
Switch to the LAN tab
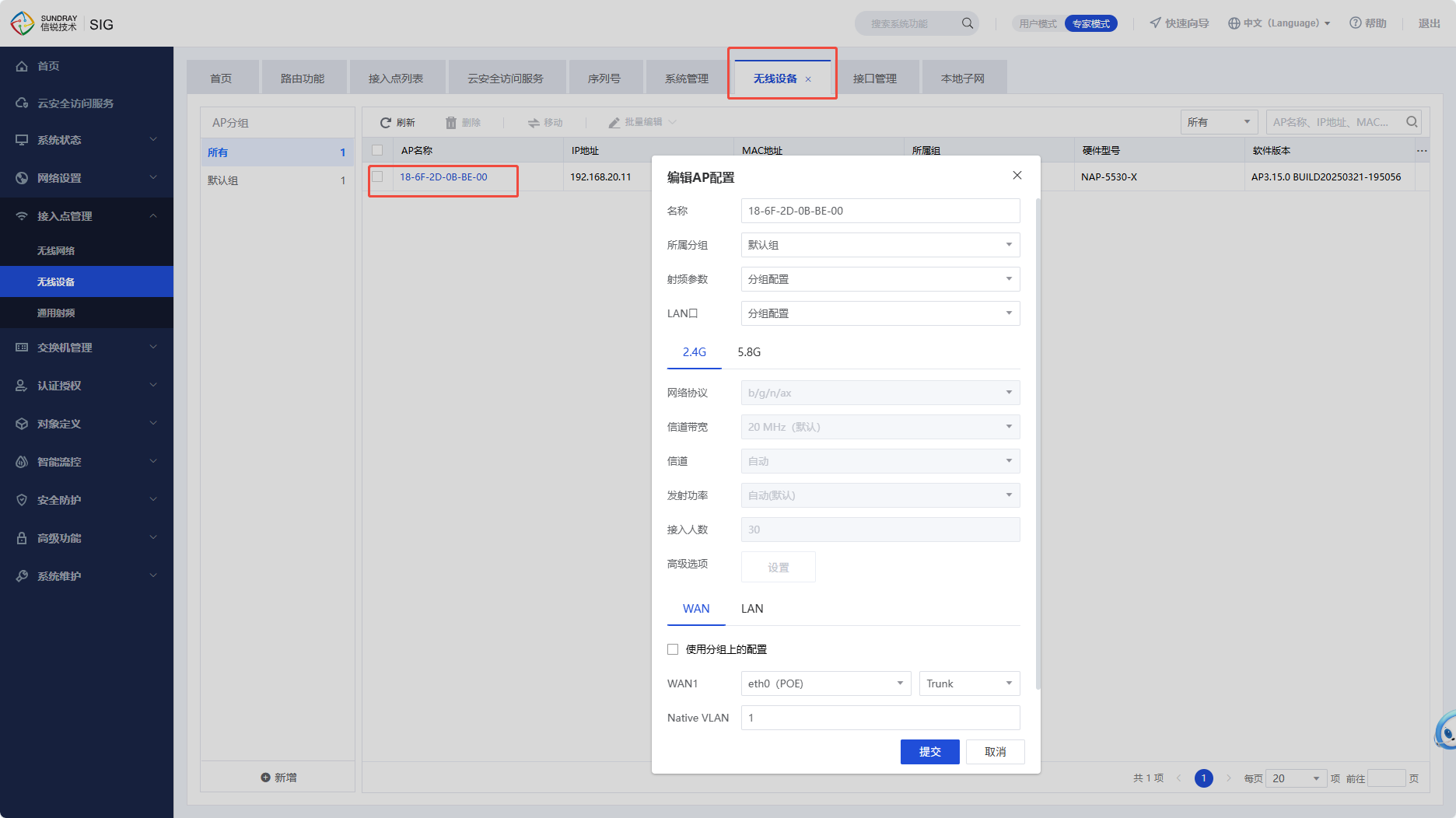point(752,609)
